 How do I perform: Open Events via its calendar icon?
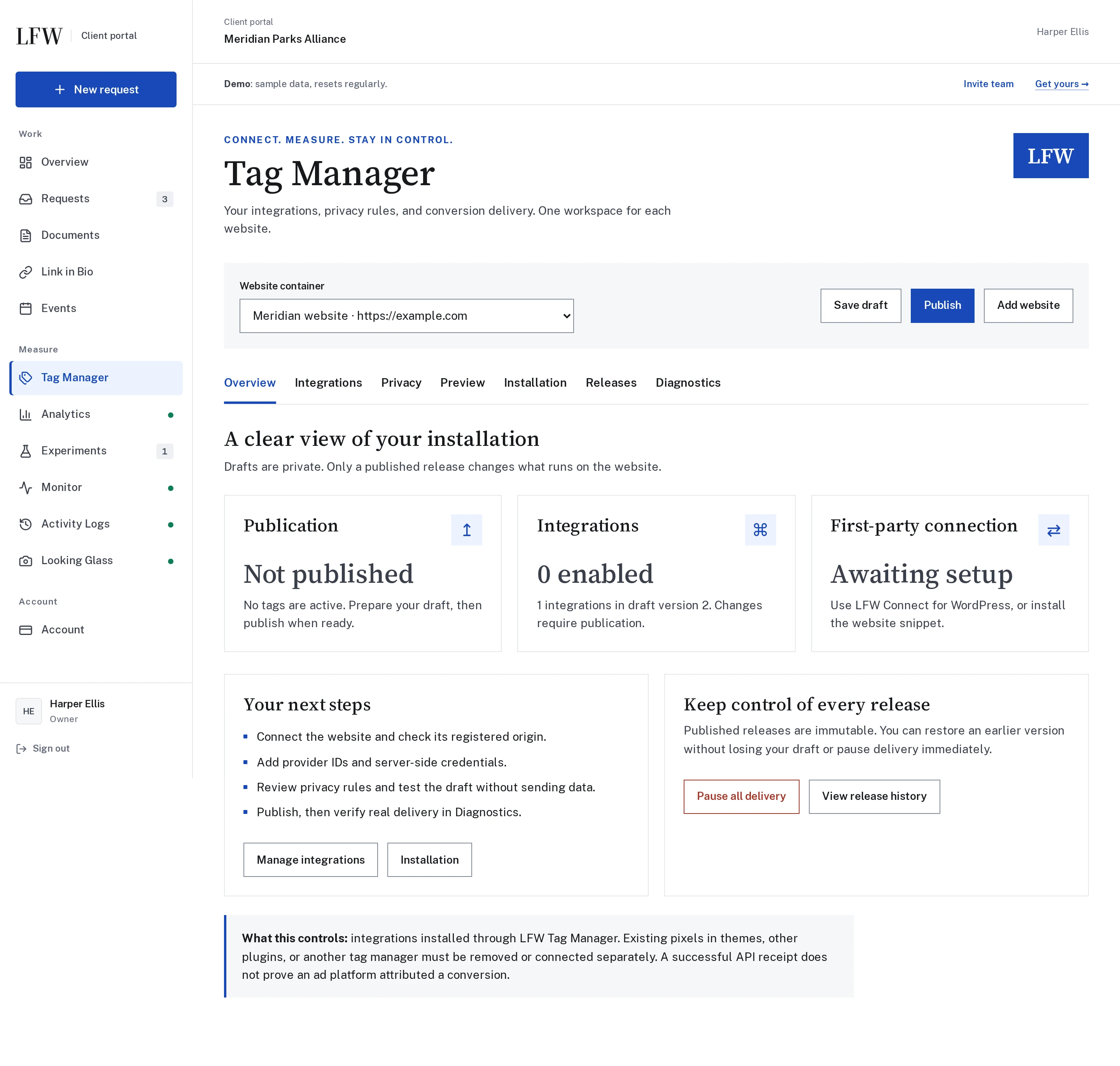[x=26, y=309]
